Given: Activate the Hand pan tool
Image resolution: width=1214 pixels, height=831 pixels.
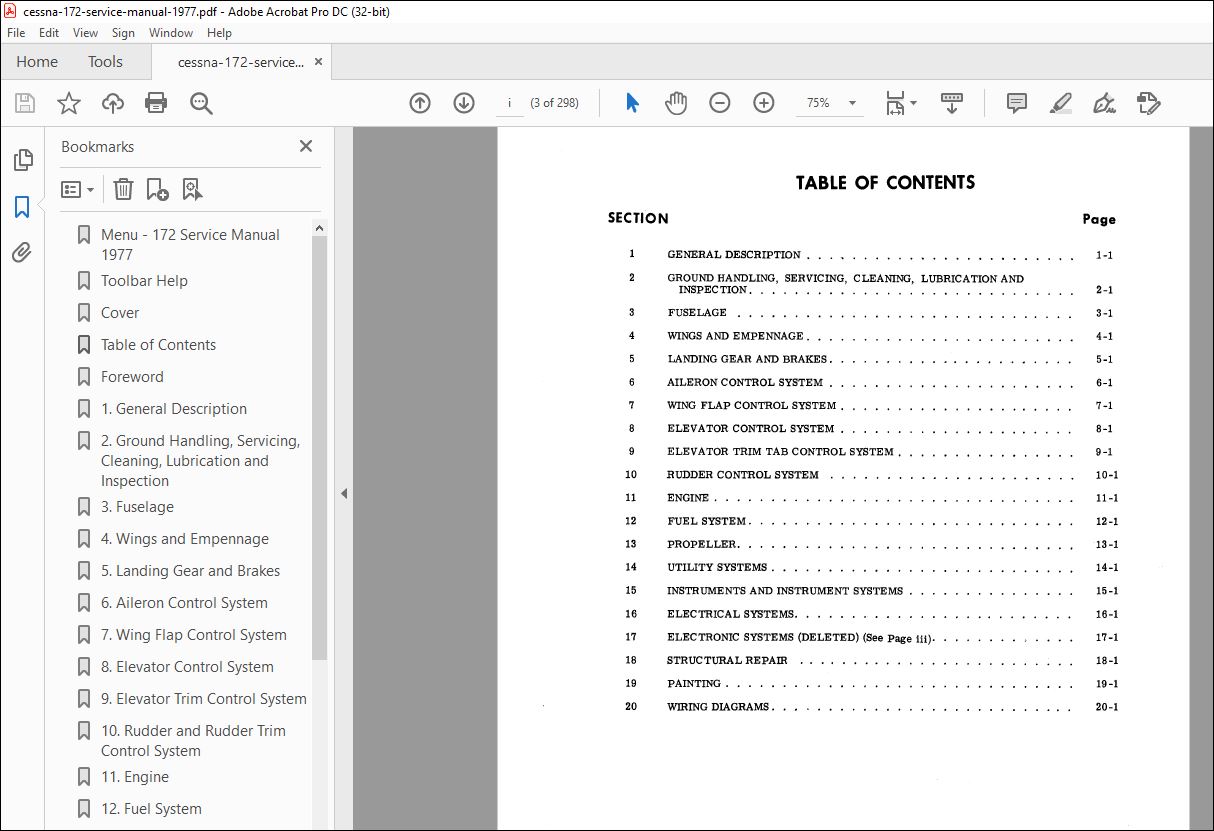Looking at the screenshot, I should (x=676, y=103).
